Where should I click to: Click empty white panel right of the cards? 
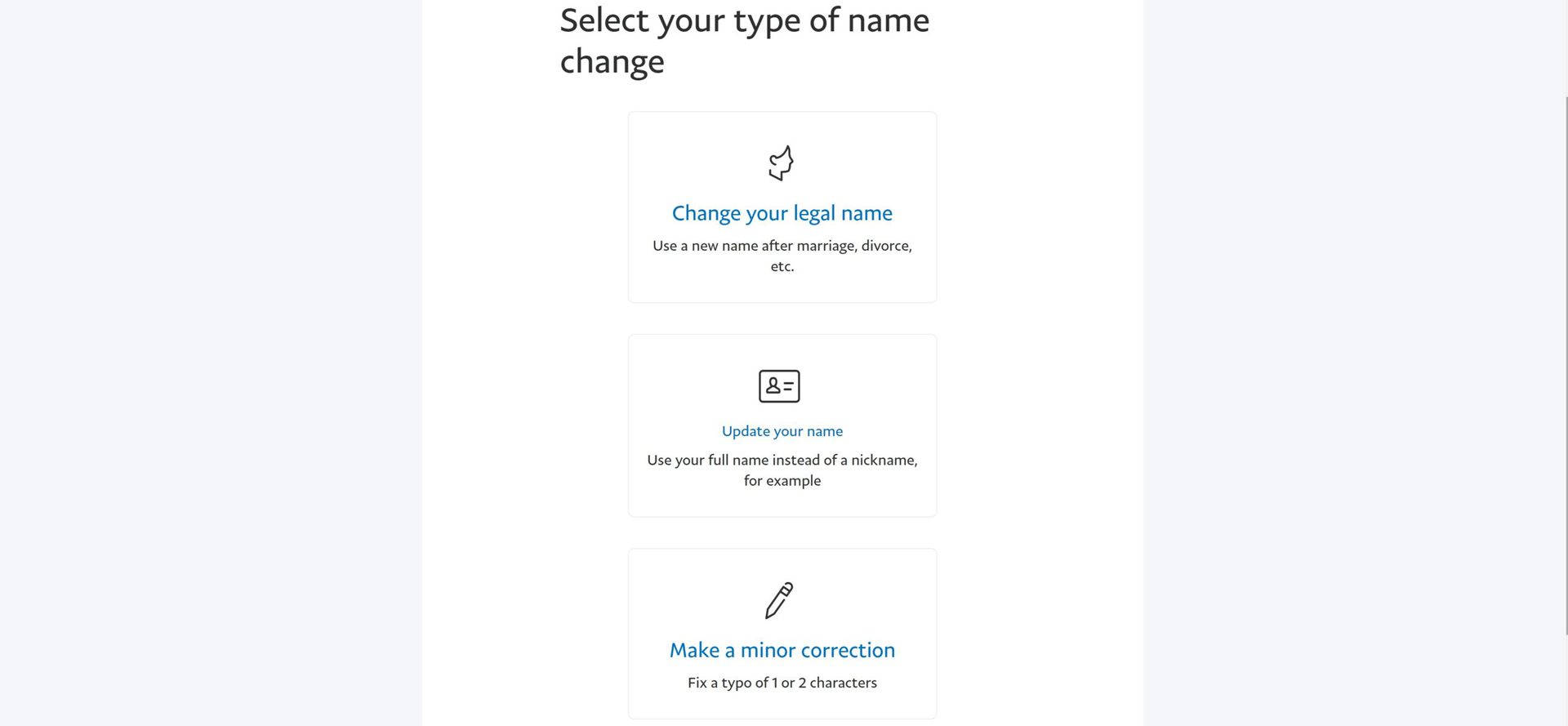(1037, 408)
